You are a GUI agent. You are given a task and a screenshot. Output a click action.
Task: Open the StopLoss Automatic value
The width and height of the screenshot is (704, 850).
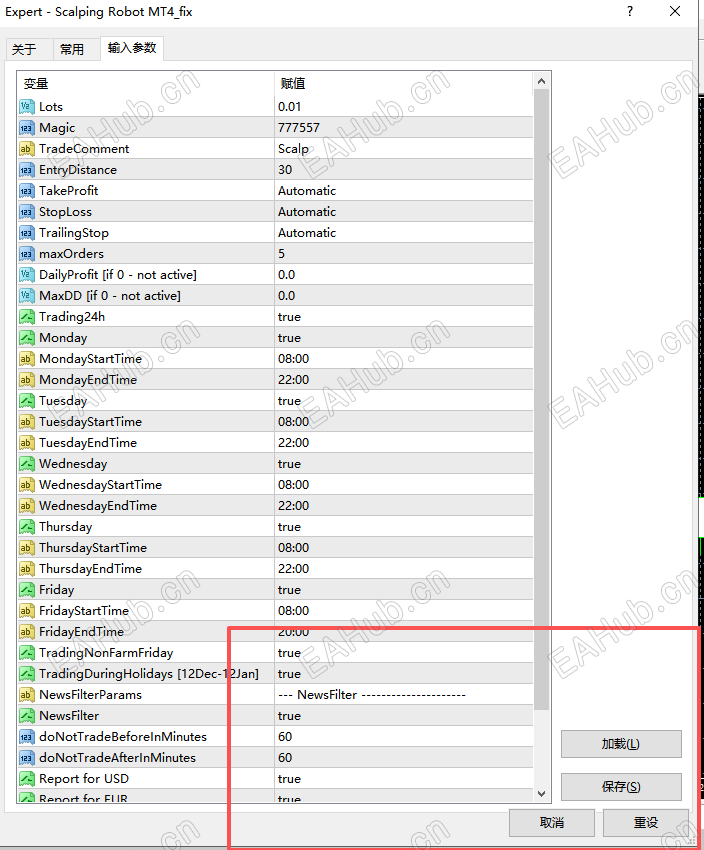tap(307, 212)
